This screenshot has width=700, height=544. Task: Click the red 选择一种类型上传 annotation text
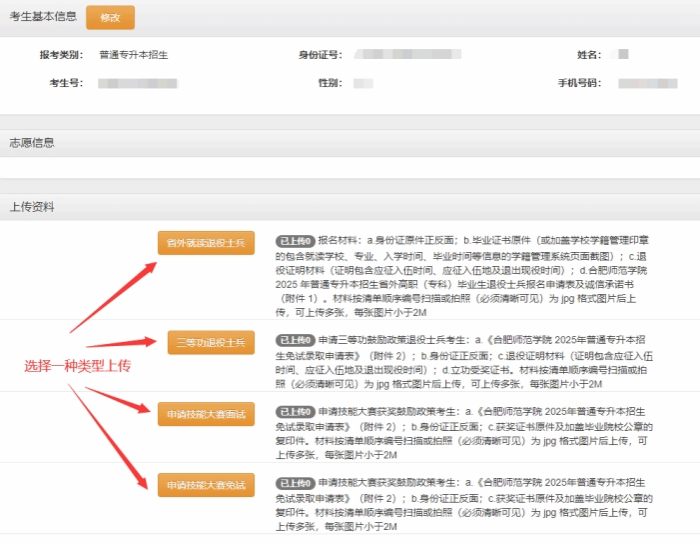[78, 365]
